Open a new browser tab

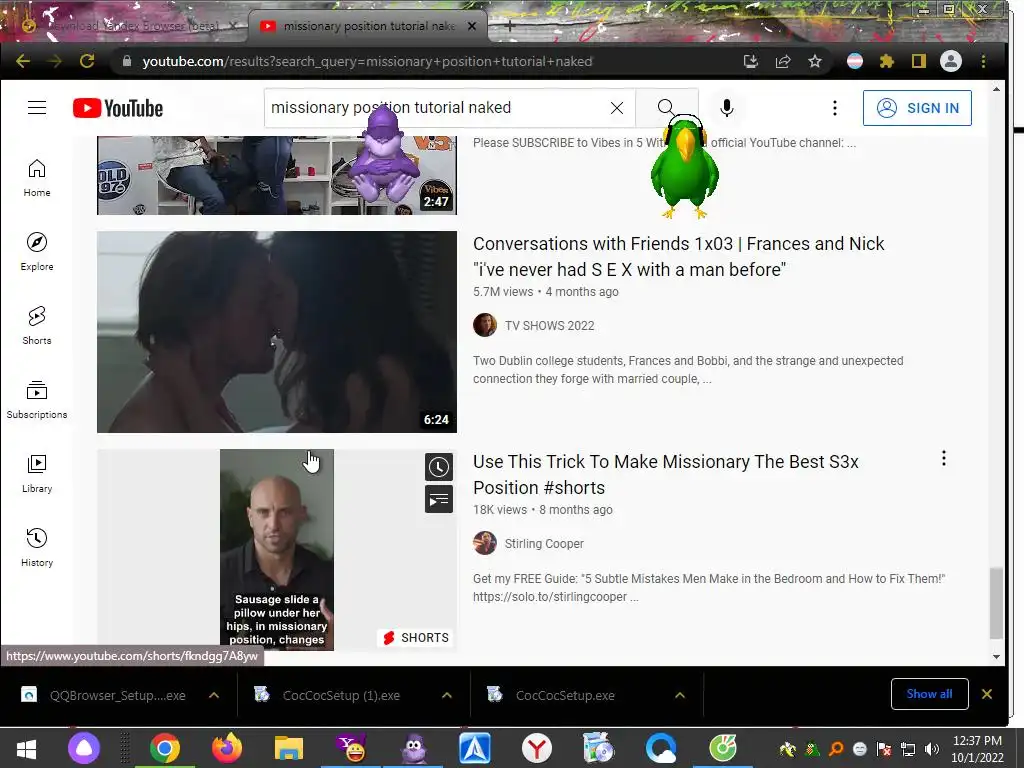click(x=509, y=26)
